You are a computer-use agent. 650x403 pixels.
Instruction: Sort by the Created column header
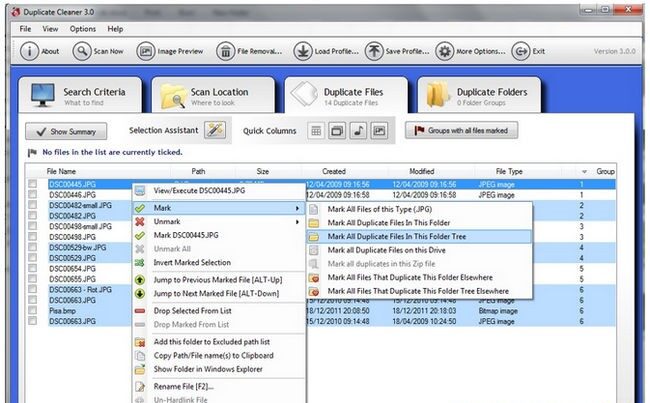(334, 171)
